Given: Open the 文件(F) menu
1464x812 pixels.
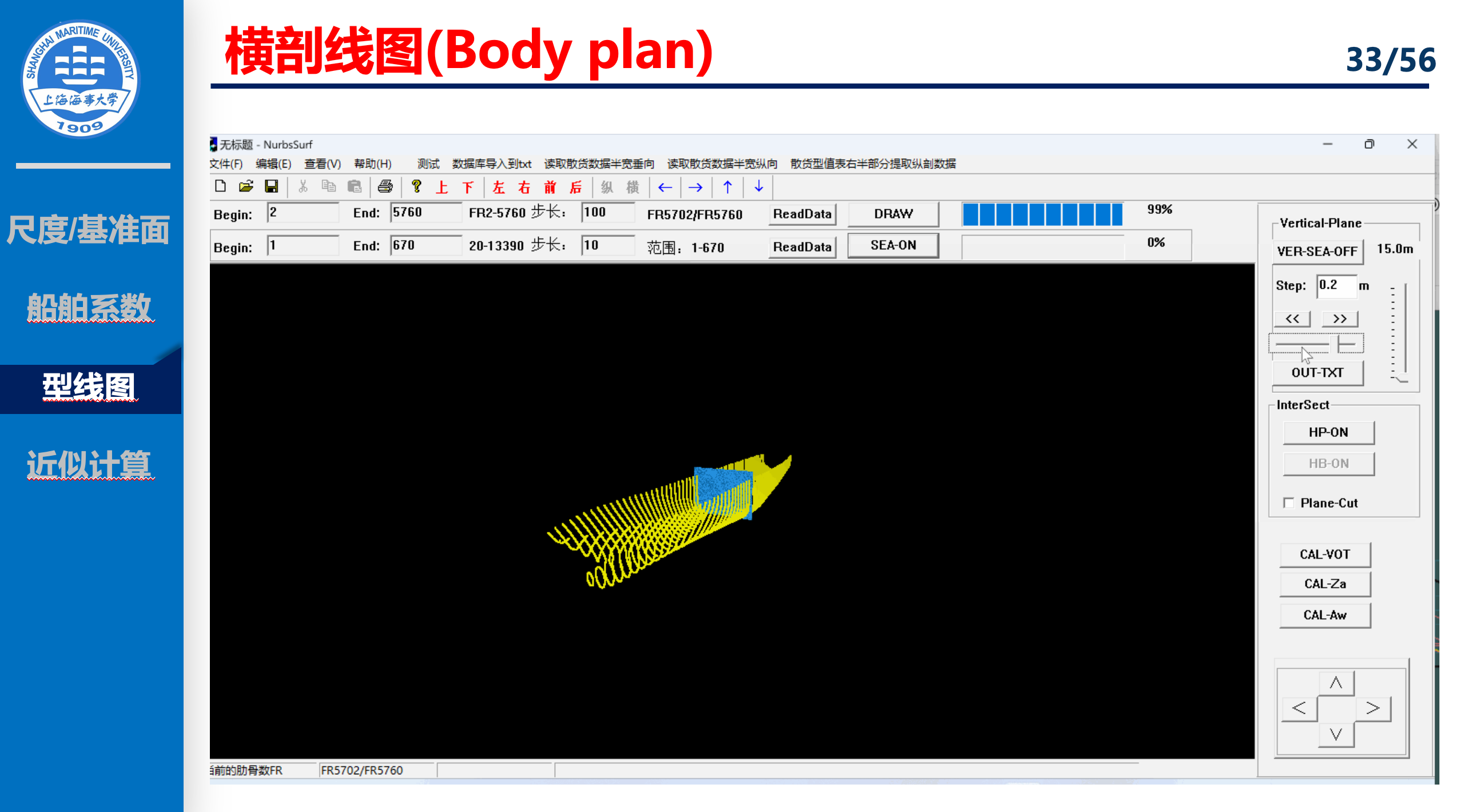Looking at the screenshot, I should pyautogui.click(x=226, y=164).
